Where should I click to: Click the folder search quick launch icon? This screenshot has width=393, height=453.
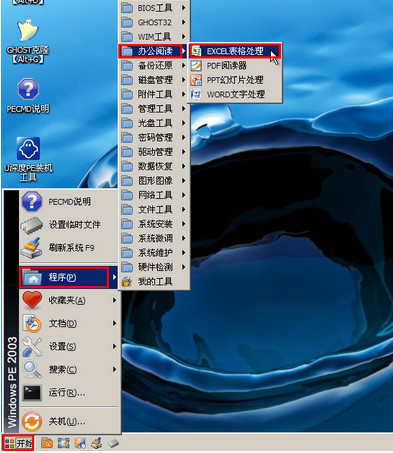[47, 443]
